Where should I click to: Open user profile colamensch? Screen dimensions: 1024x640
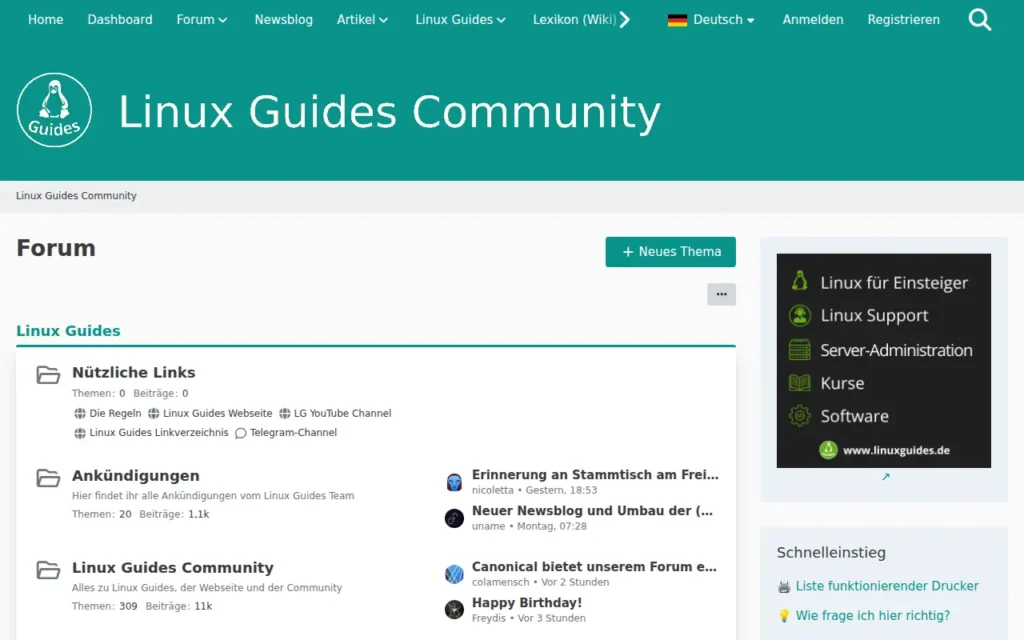501,582
